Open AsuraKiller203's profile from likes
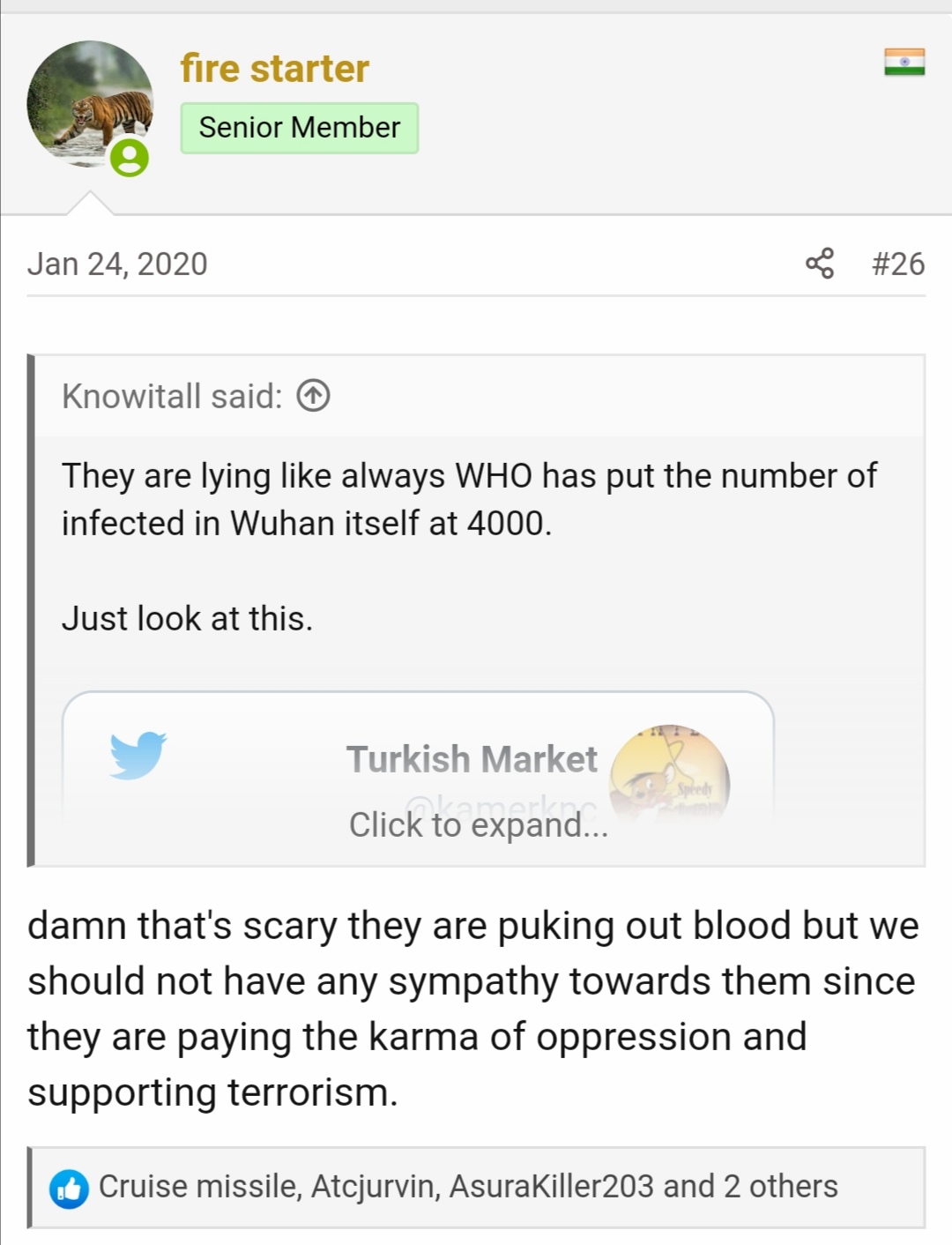Image resolution: width=952 pixels, height=1245 pixels. [552, 1187]
